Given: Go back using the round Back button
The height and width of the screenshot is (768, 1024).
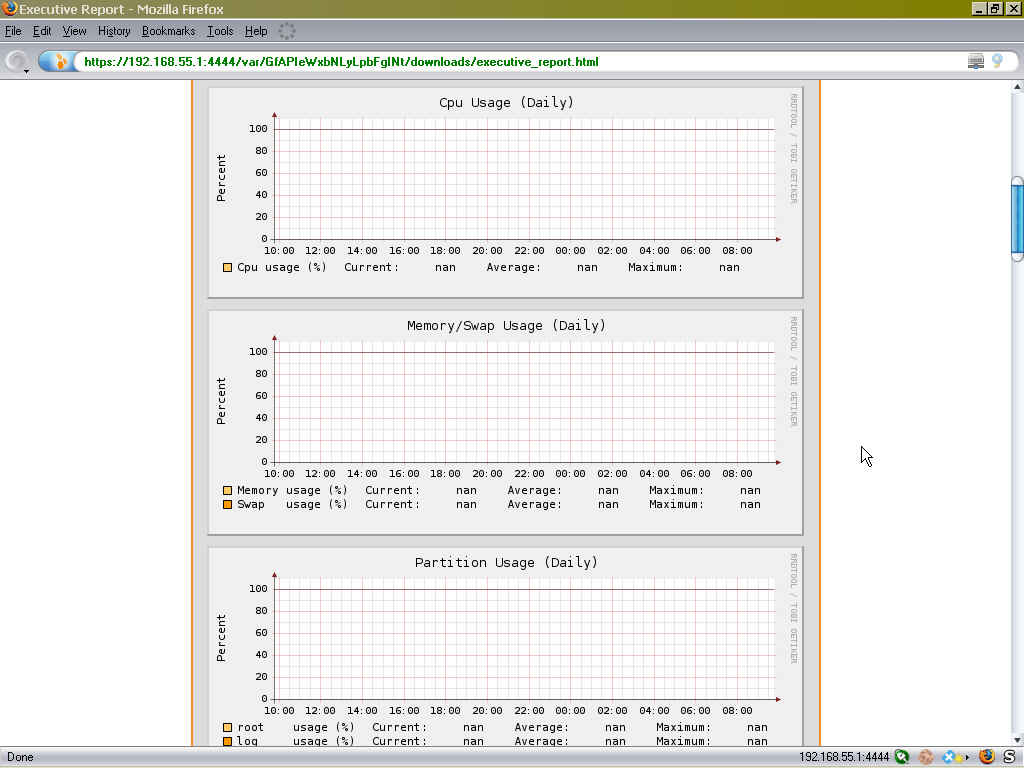Looking at the screenshot, I should click(16, 61).
